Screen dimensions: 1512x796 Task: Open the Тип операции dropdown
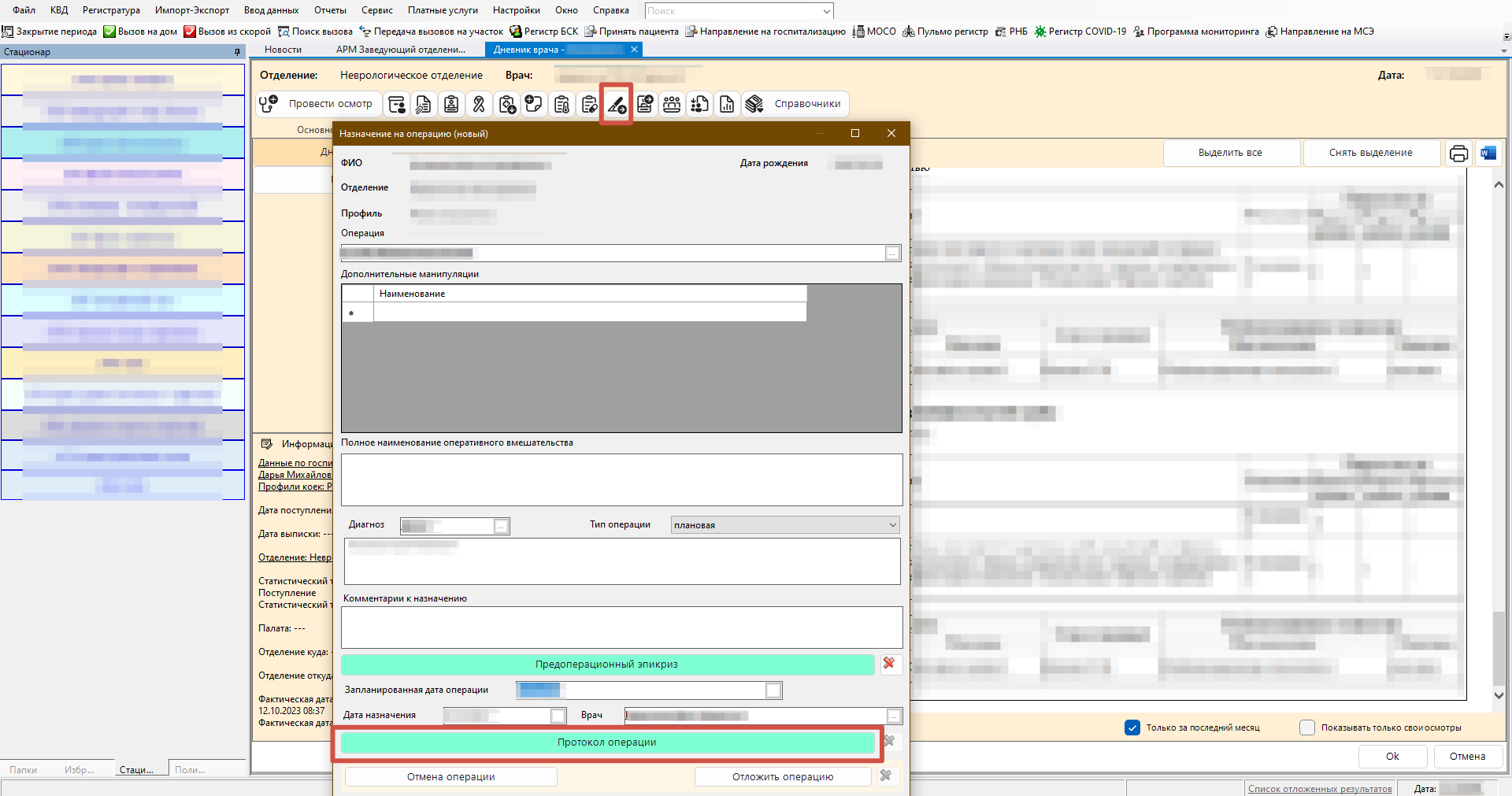(893, 525)
